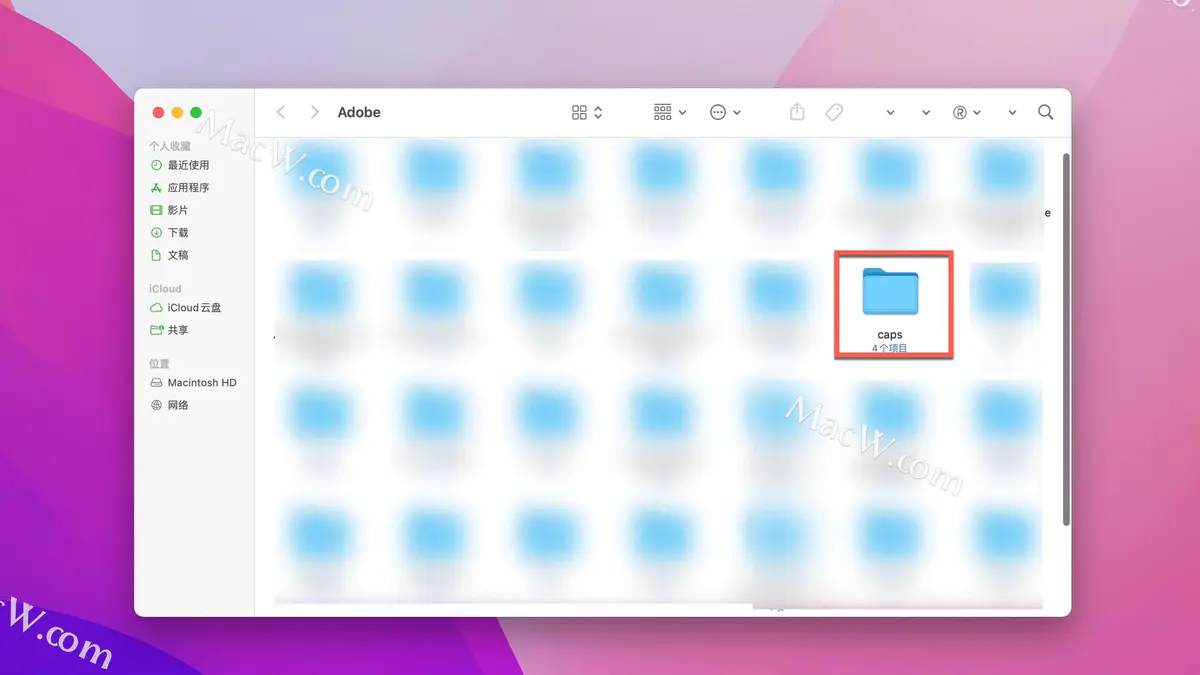Click the back navigation arrow
The height and width of the screenshot is (675, 1200).
click(x=281, y=112)
